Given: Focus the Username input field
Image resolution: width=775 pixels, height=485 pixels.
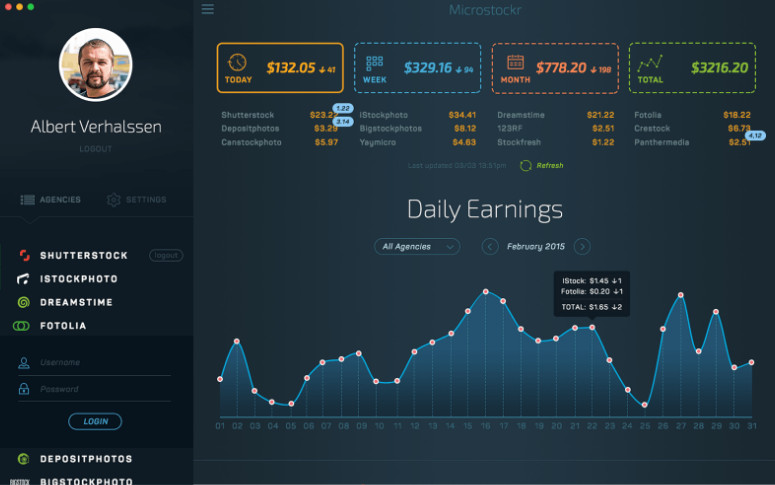Looking at the screenshot, I should coord(94,363).
